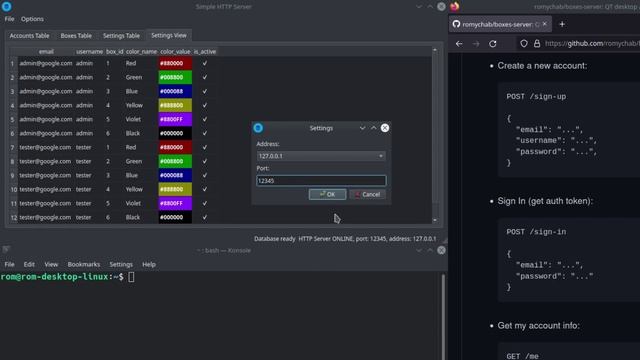This screenshot has height=360, width=640.
Task: Click the Port input field
Action: tap(321, 180)
